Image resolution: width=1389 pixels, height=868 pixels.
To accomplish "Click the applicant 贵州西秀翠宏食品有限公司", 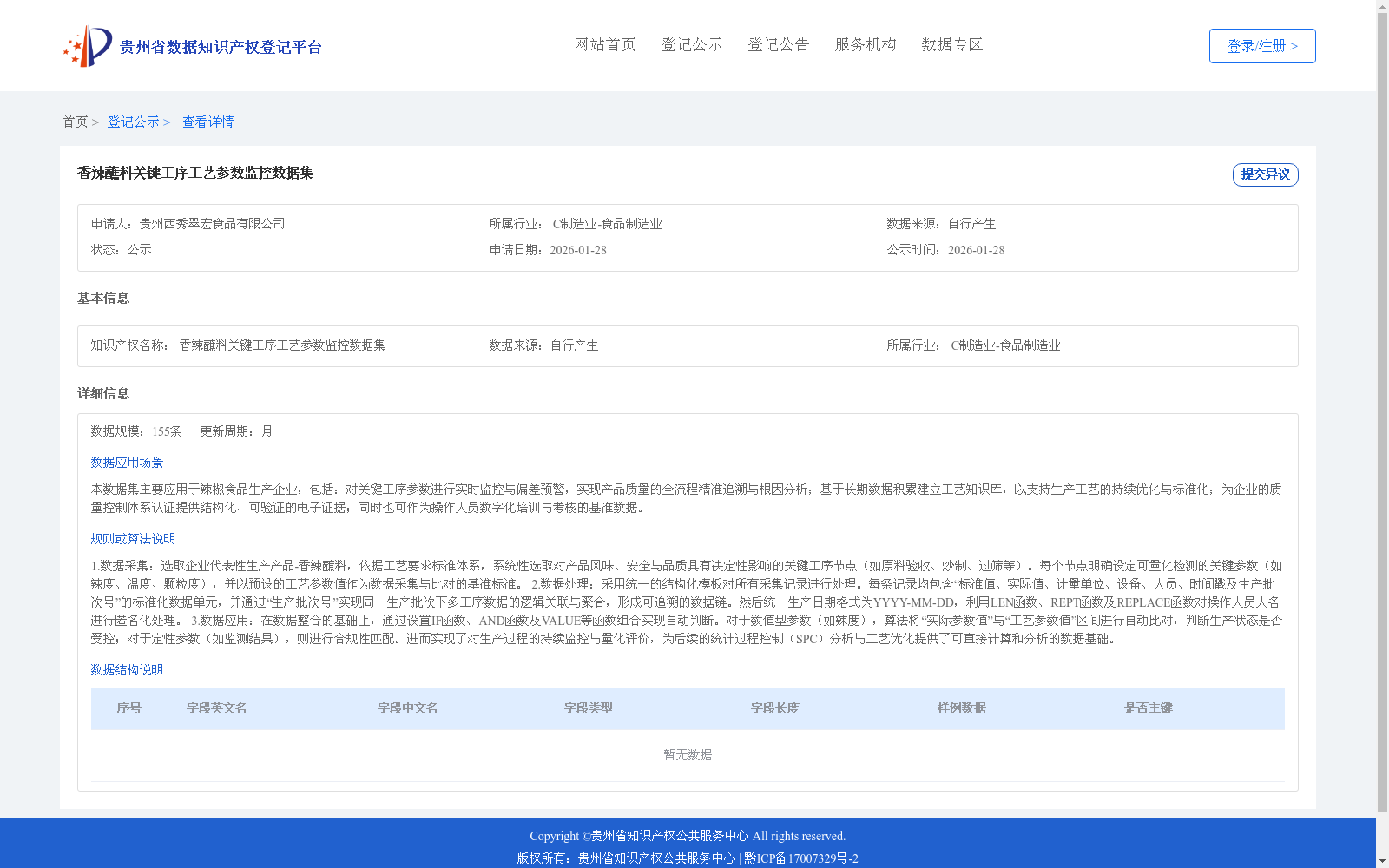I will pos(212,224).
